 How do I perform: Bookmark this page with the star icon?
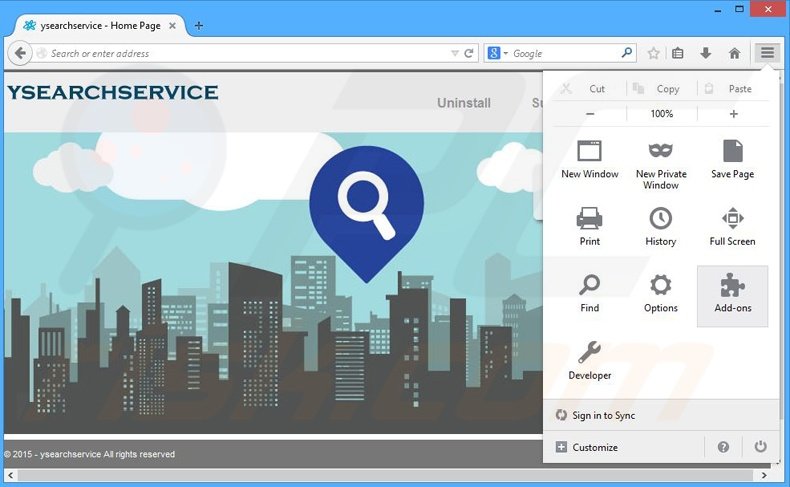tap(653, 53)
